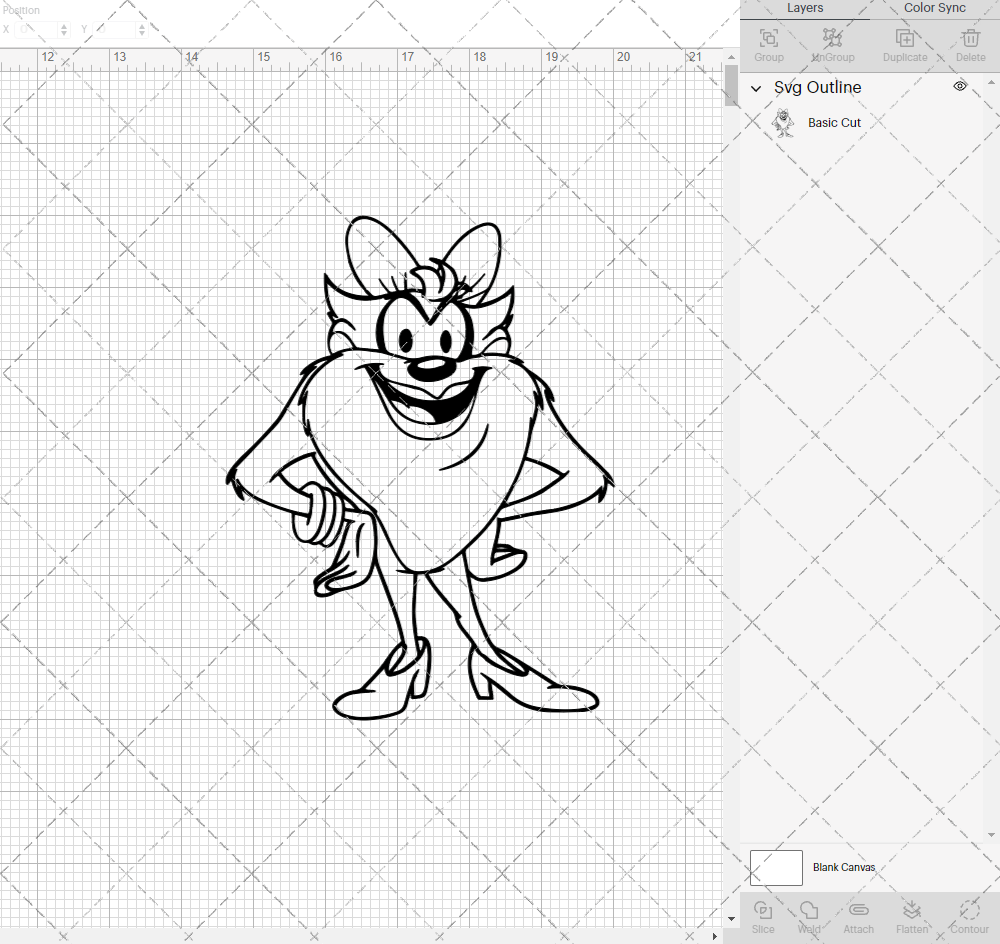Collapse the Svg Outline layer group
This screenshot has height=944, width=1000.
(x=757, y=88)
